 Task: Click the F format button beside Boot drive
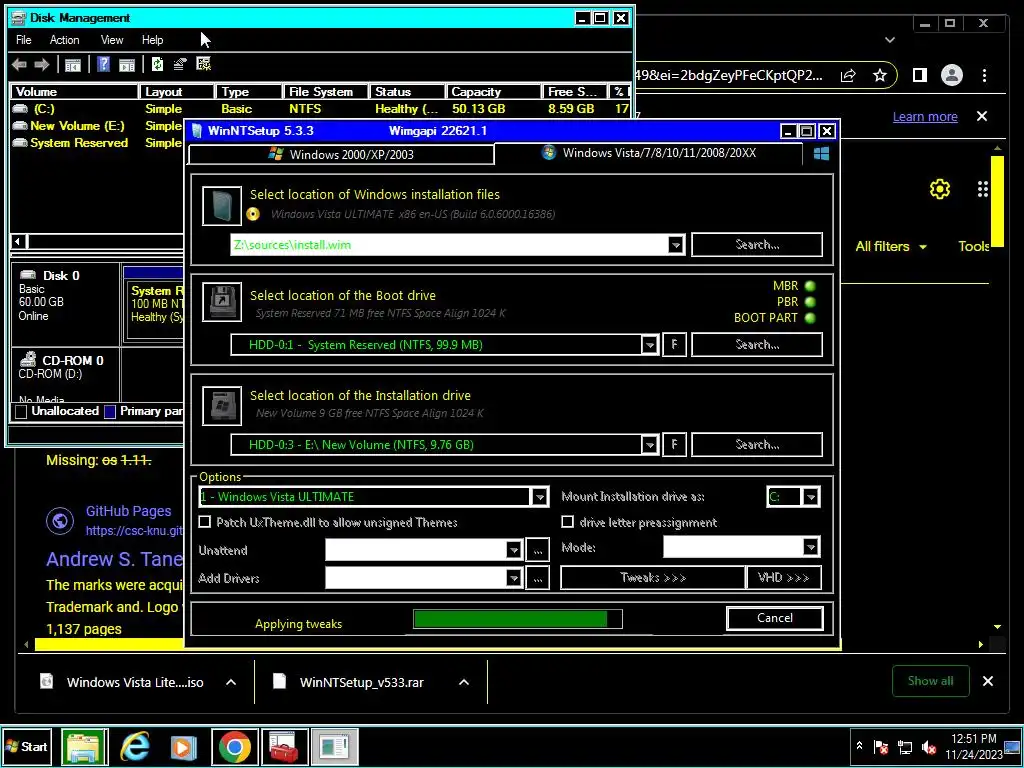point(674,345)
